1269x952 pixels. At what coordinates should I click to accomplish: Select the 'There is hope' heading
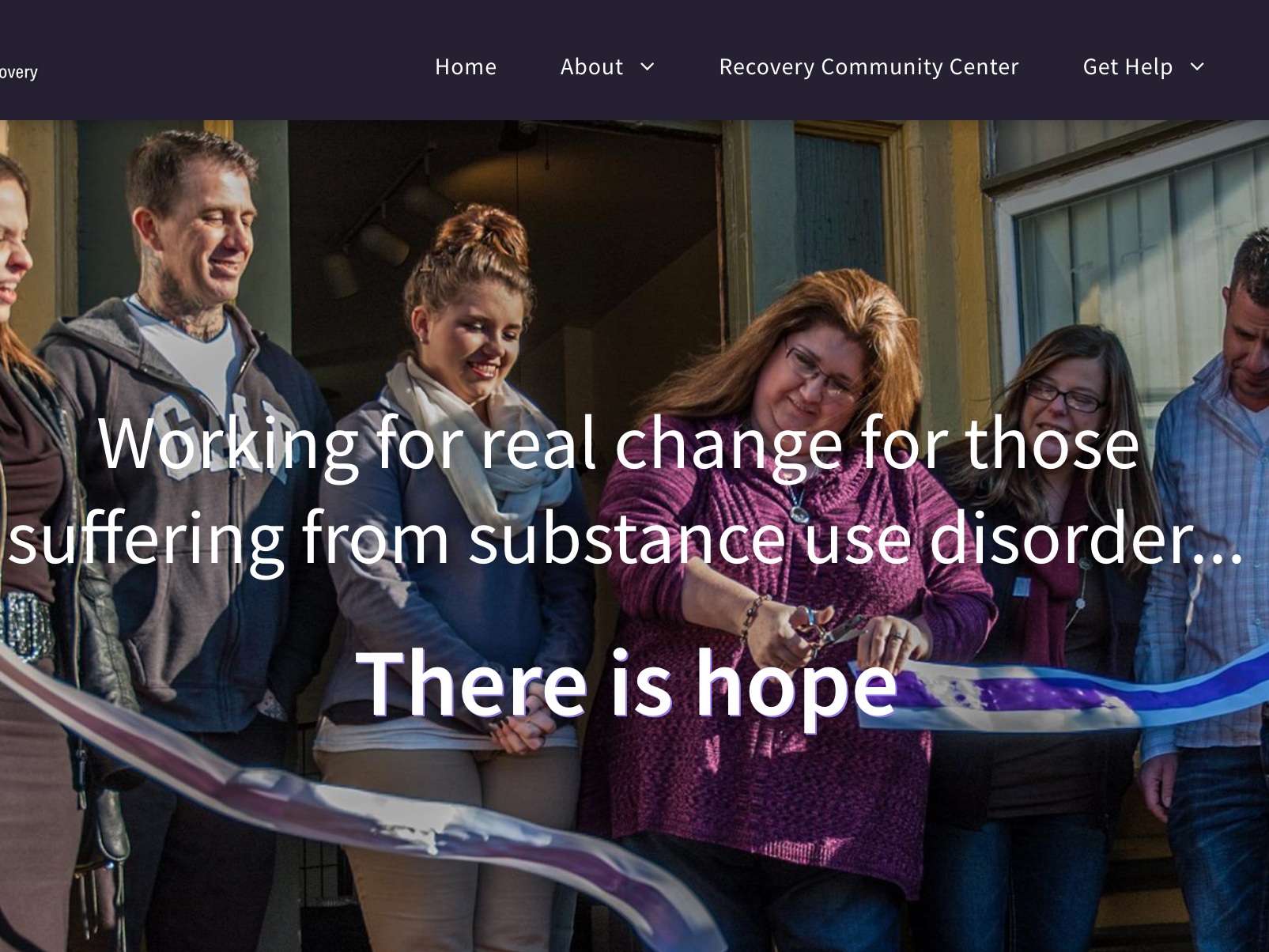[626, 682]
